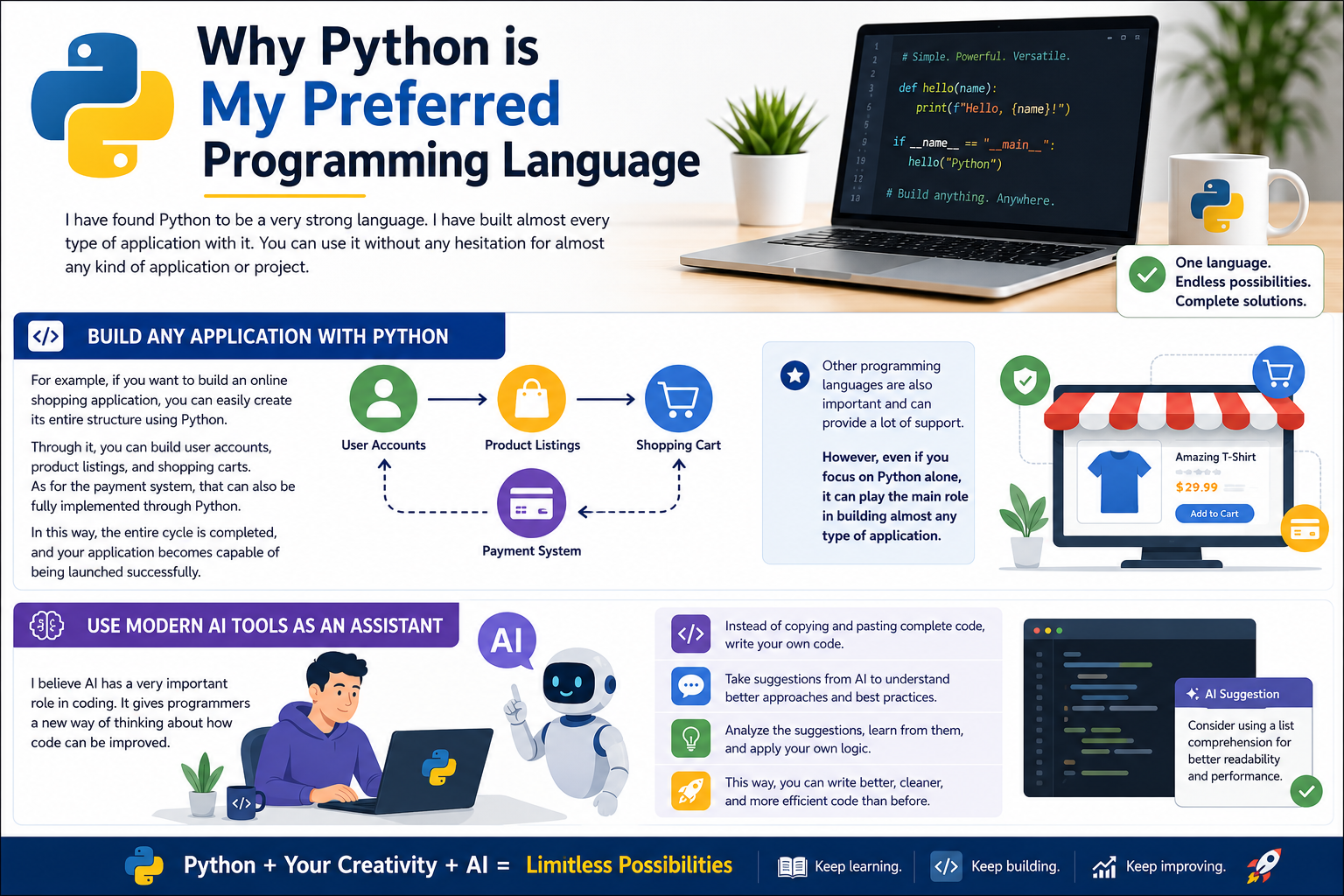Click the open book icon beside 'Keep learning.'
Image resolution: width=1344 pixels, height=896 pixels.
point(792,866)
